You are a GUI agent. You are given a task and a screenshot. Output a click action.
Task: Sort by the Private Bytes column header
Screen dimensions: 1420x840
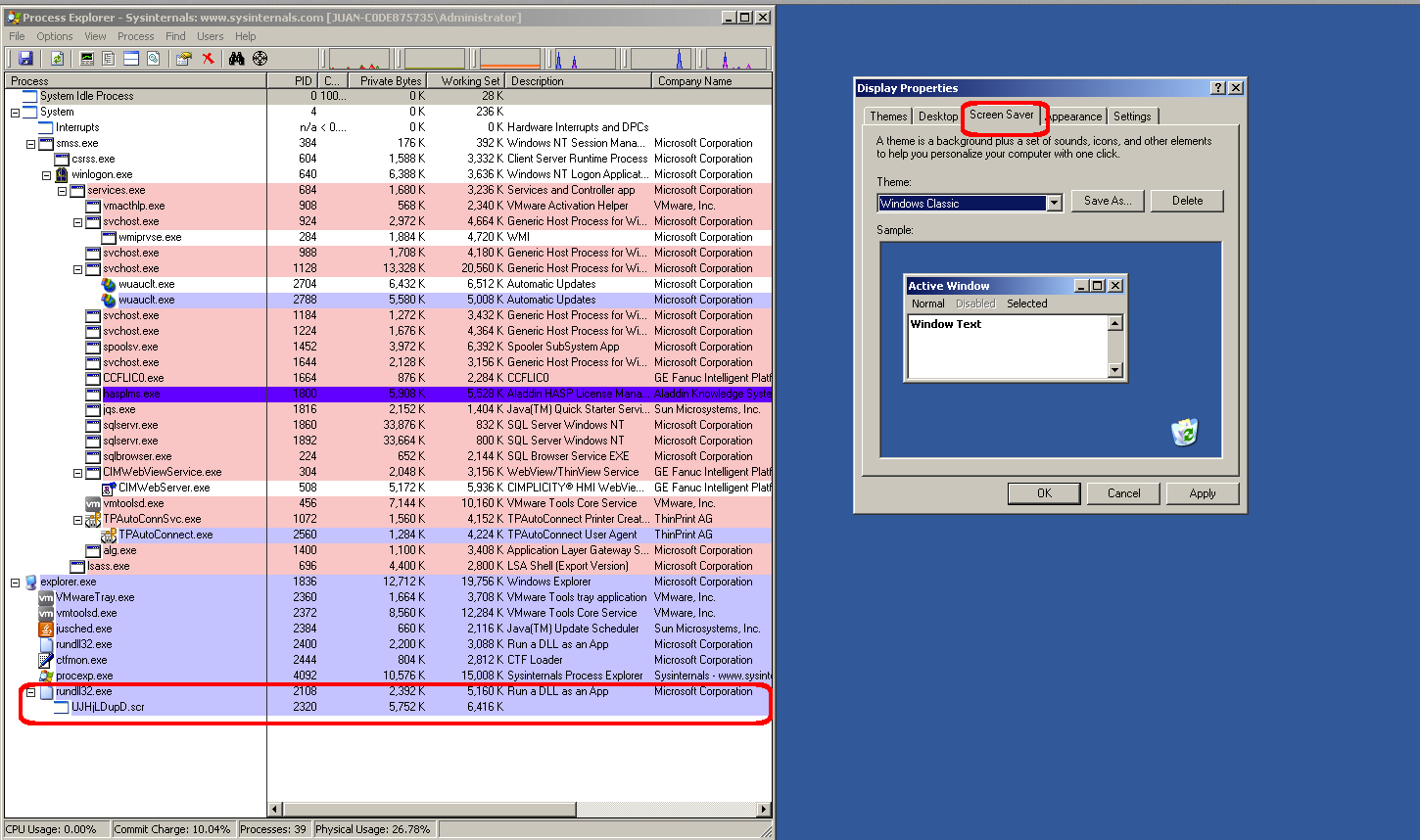(390, 81)
